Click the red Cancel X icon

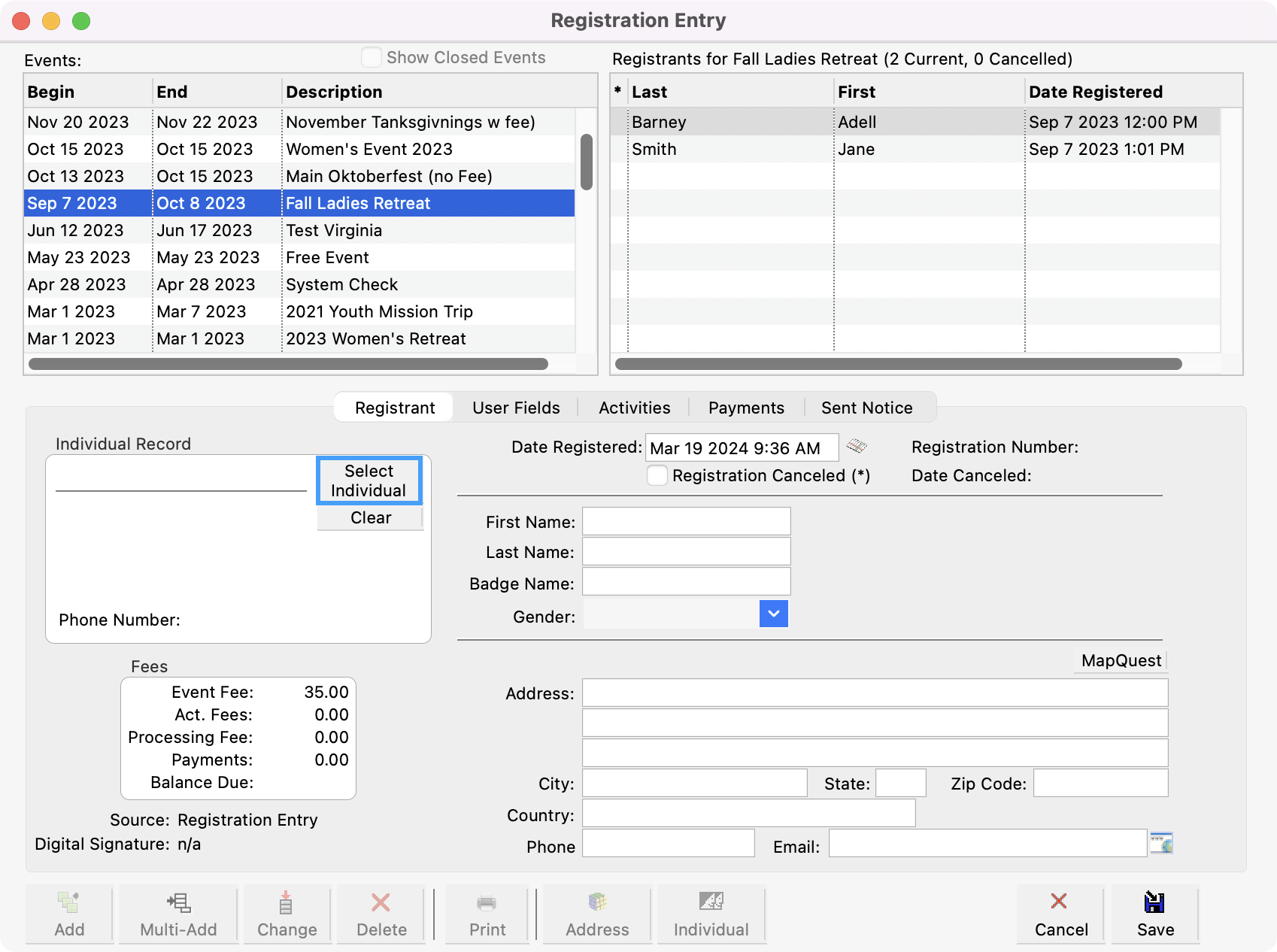(x=1059, y=901)
